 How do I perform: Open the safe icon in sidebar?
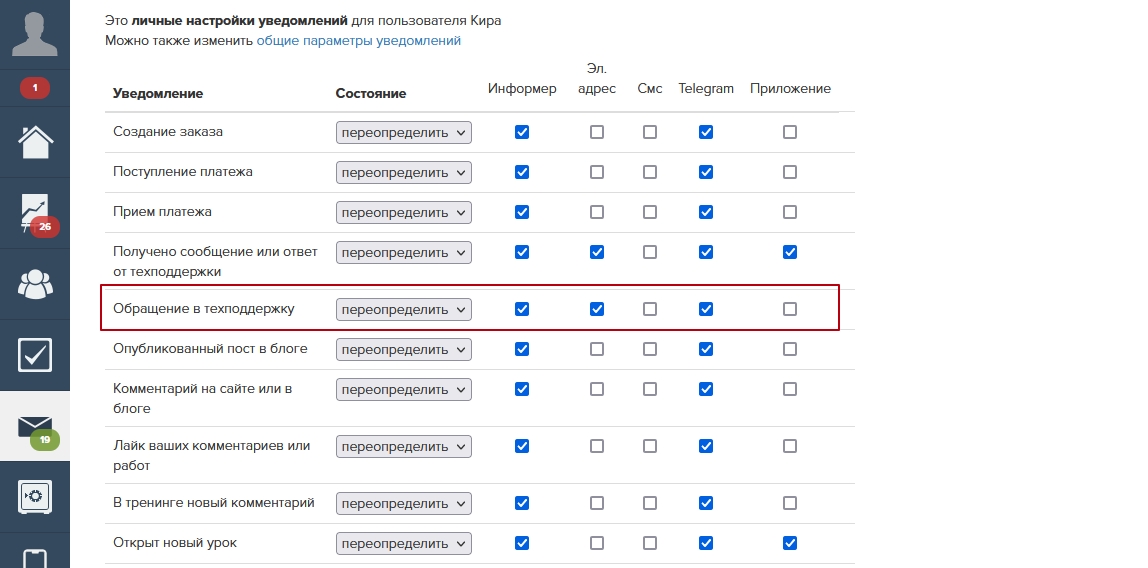tap(35, 496)
